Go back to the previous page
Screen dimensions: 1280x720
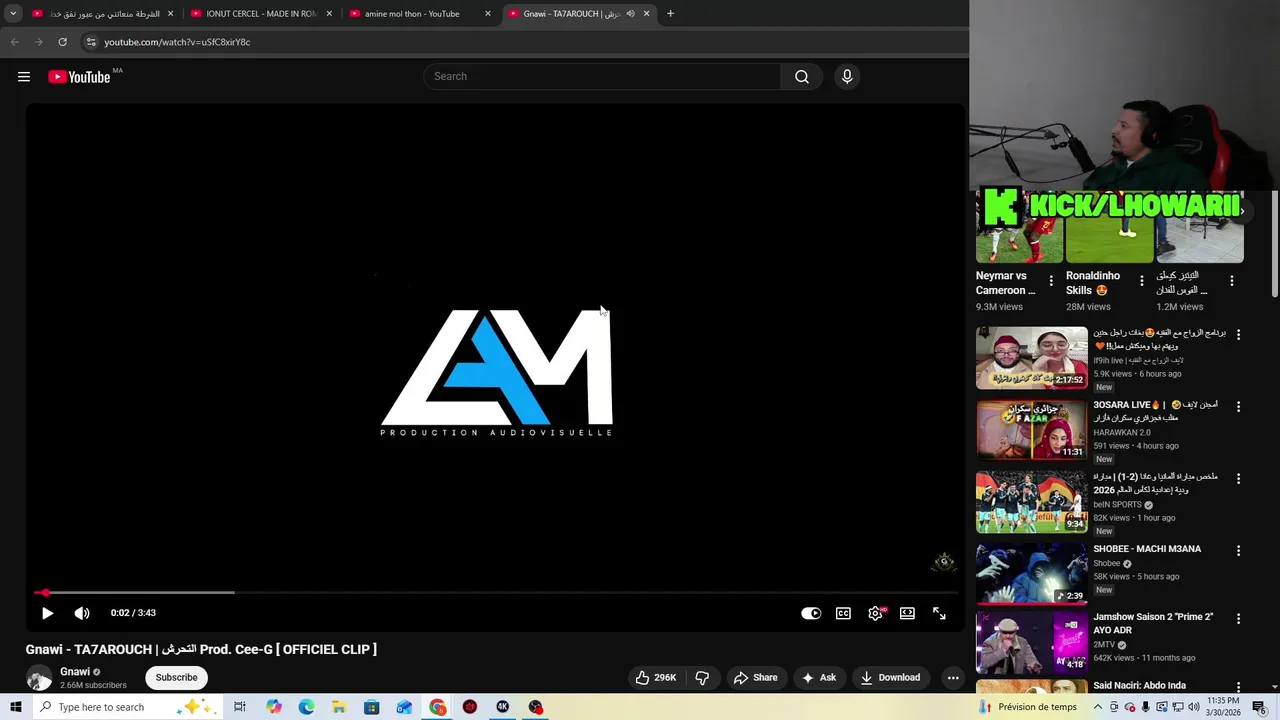click(x=14, y=42)
